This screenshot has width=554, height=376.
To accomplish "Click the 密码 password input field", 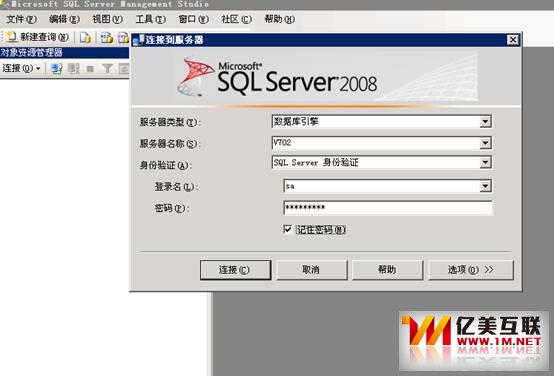I will point(388,208).
